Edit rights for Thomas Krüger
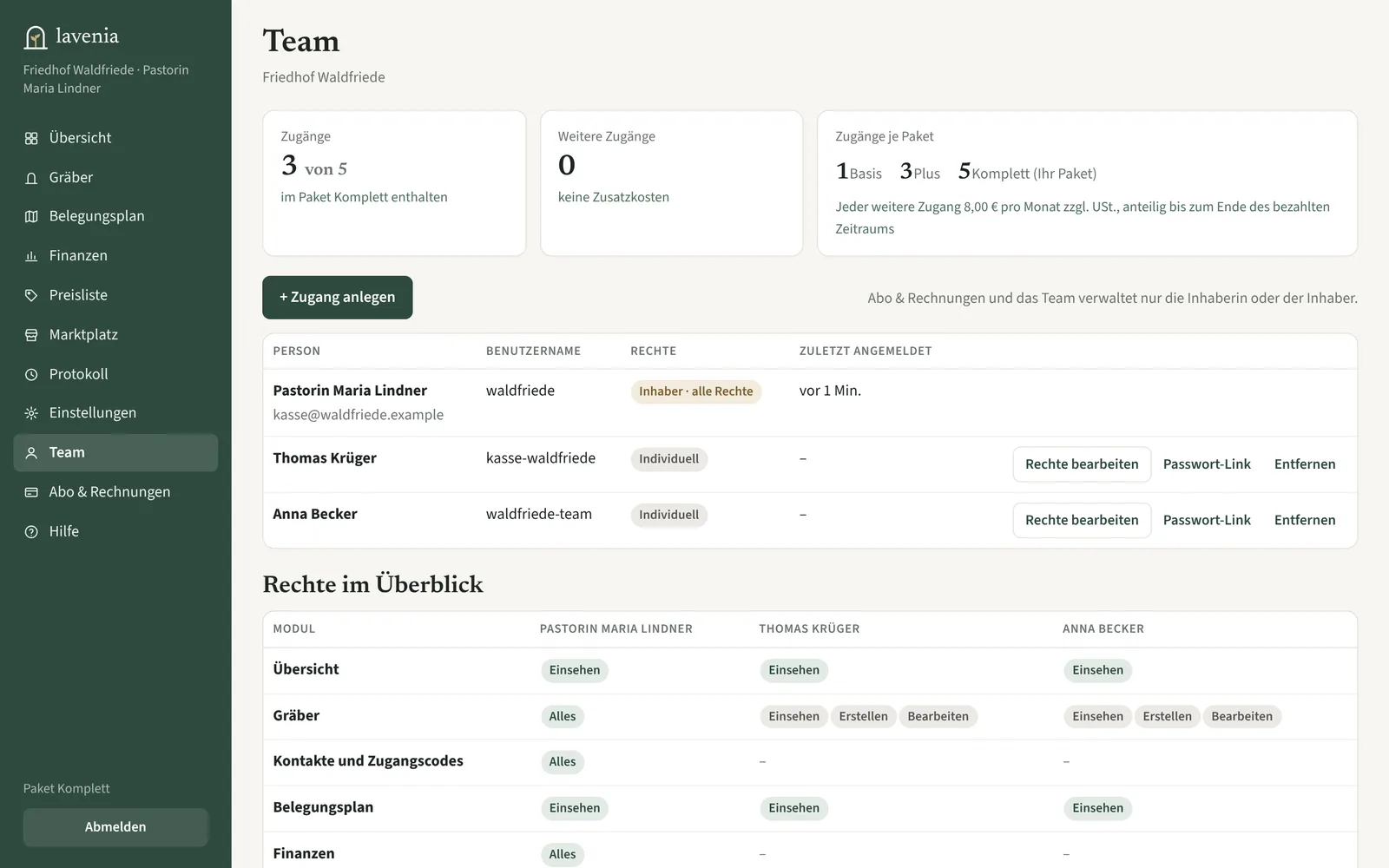1389x868 pixels. pos(1082,464)
